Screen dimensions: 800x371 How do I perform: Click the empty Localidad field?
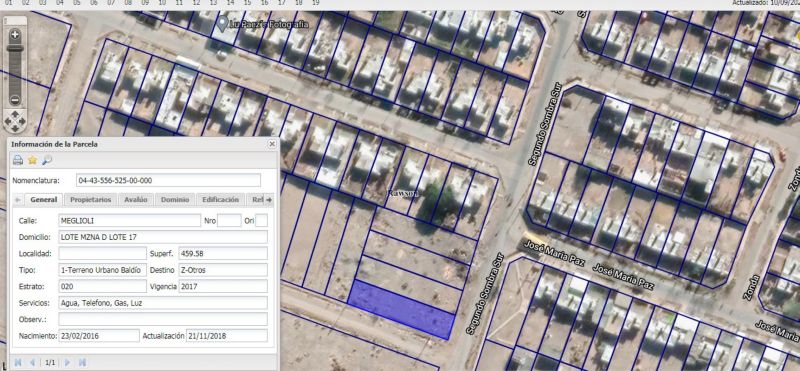click(103, 254)
